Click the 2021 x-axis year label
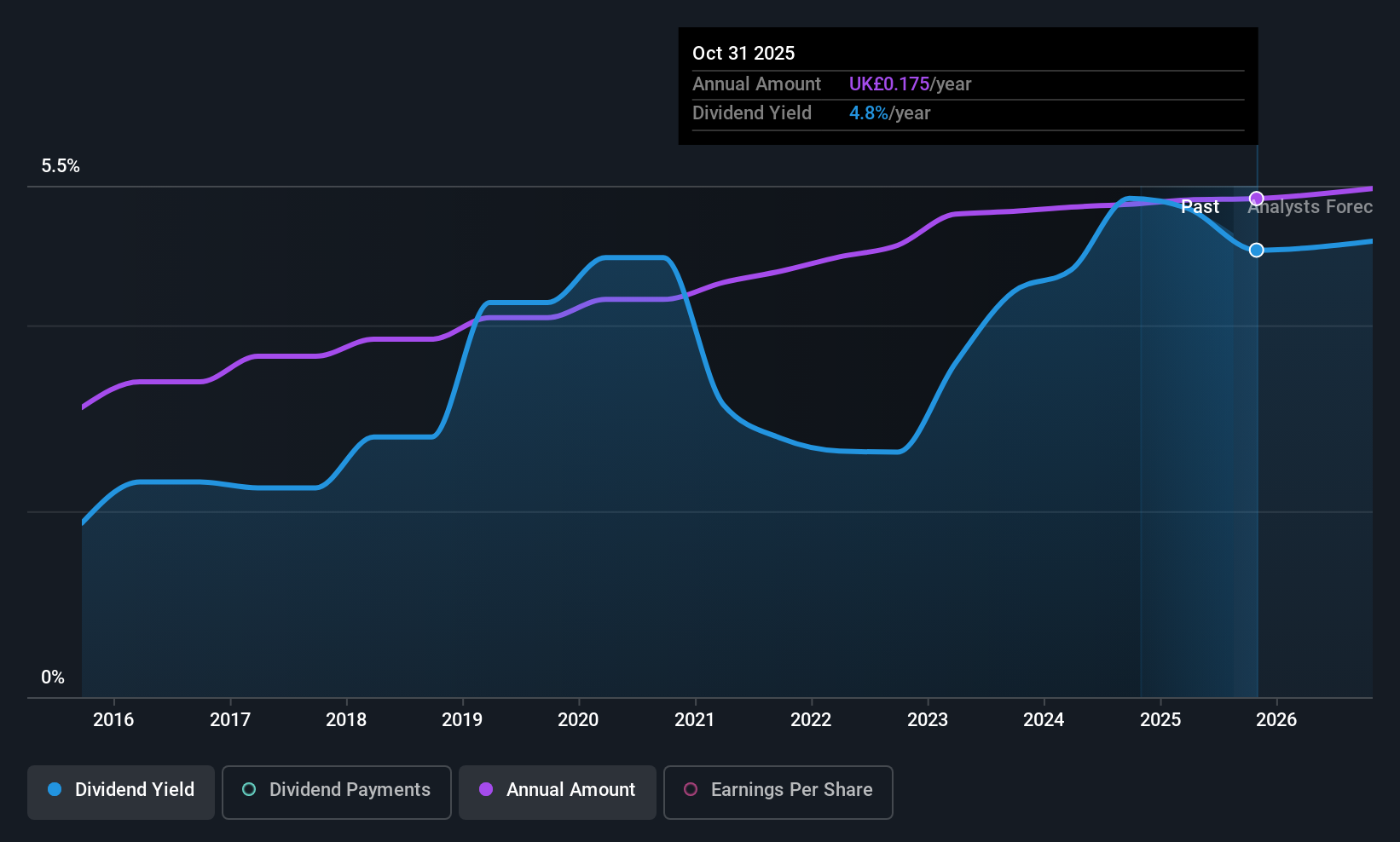 click(x=695, y=719)
